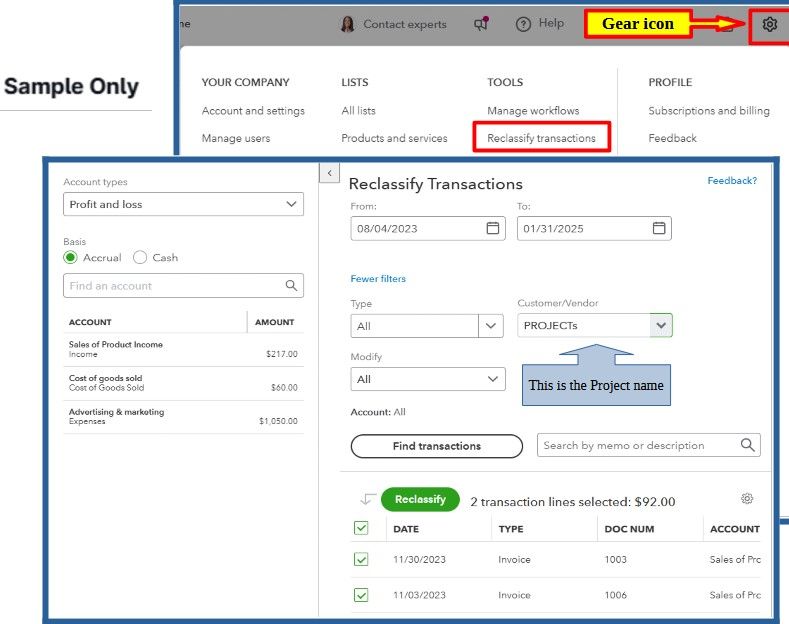Click the DOC NUM column header
The image size is (789, 624).
pyautogui.click(x=629, y=529)
